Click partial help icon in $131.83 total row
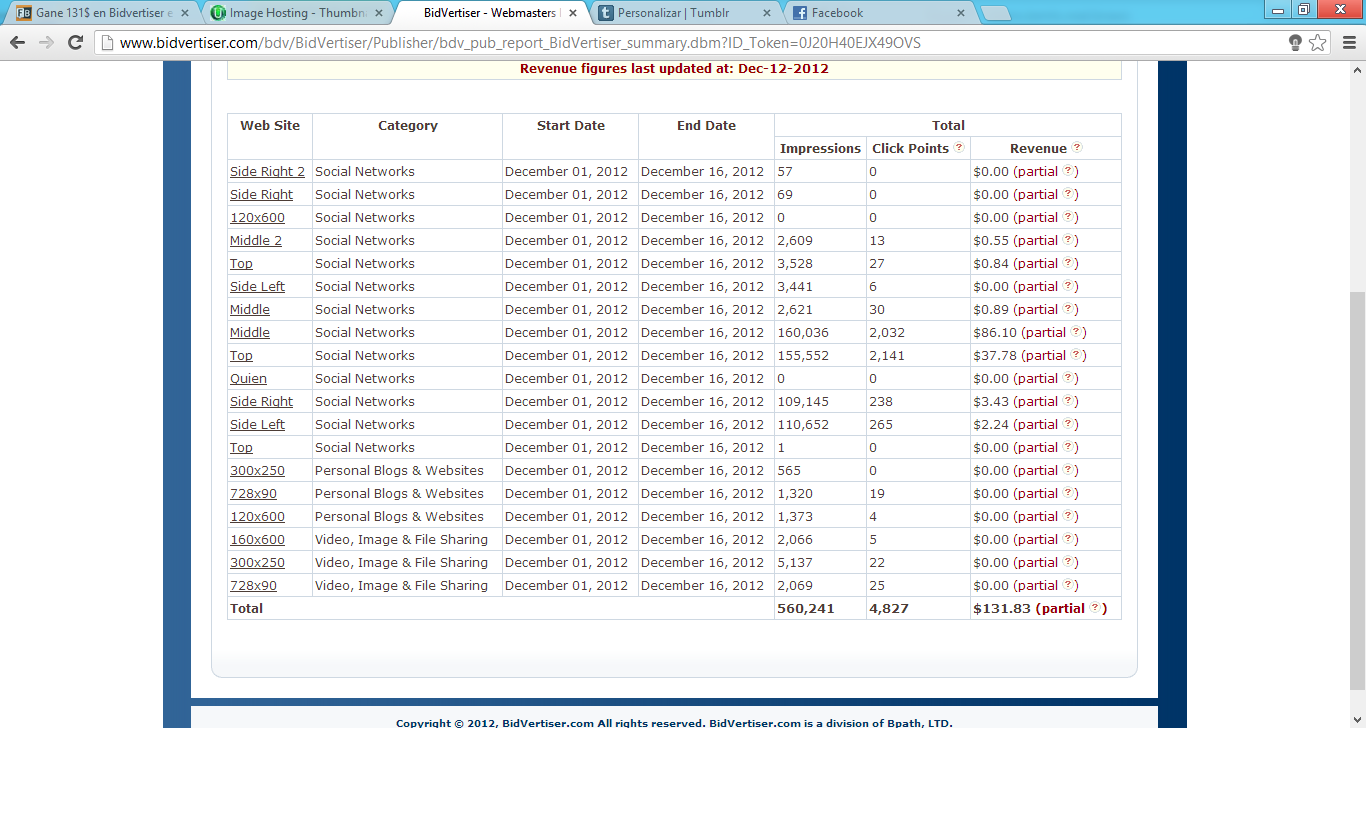 coord(1095,608)
